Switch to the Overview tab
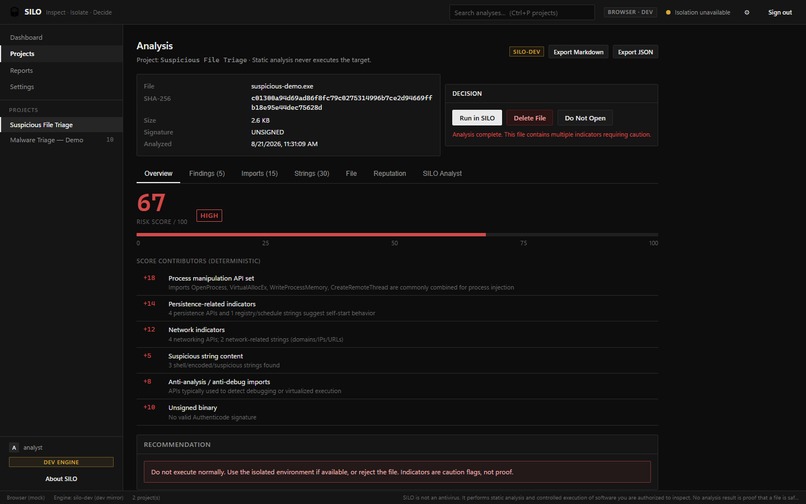 158,173
